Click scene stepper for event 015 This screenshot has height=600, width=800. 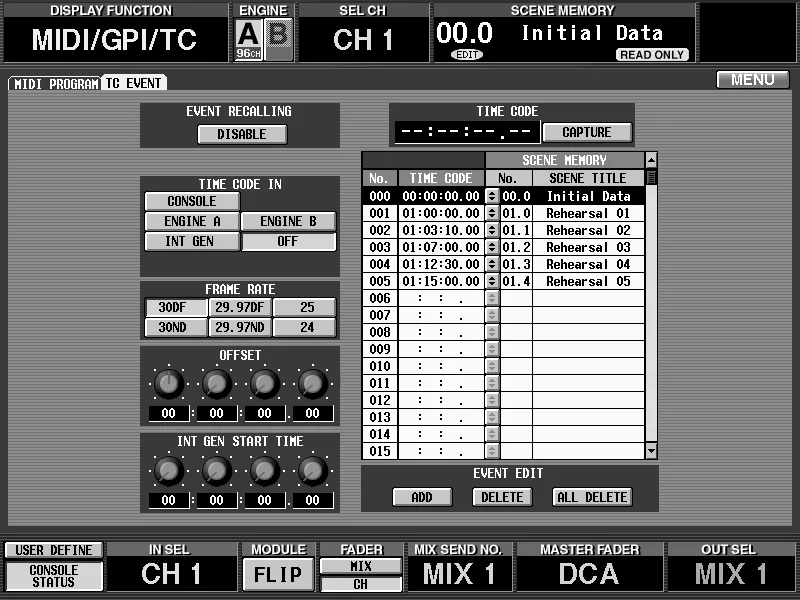(x=492, y=451)
